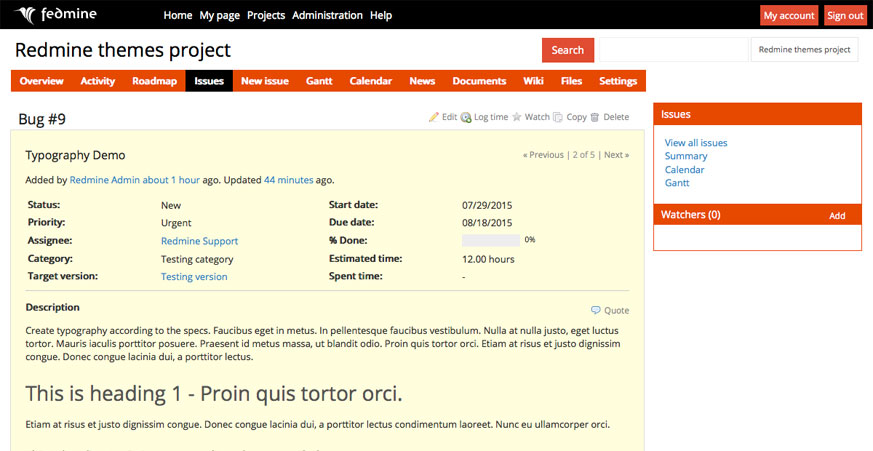Open the Calendar tab
This screenshot has height=451, width=873.
click(x=371, y=81)
